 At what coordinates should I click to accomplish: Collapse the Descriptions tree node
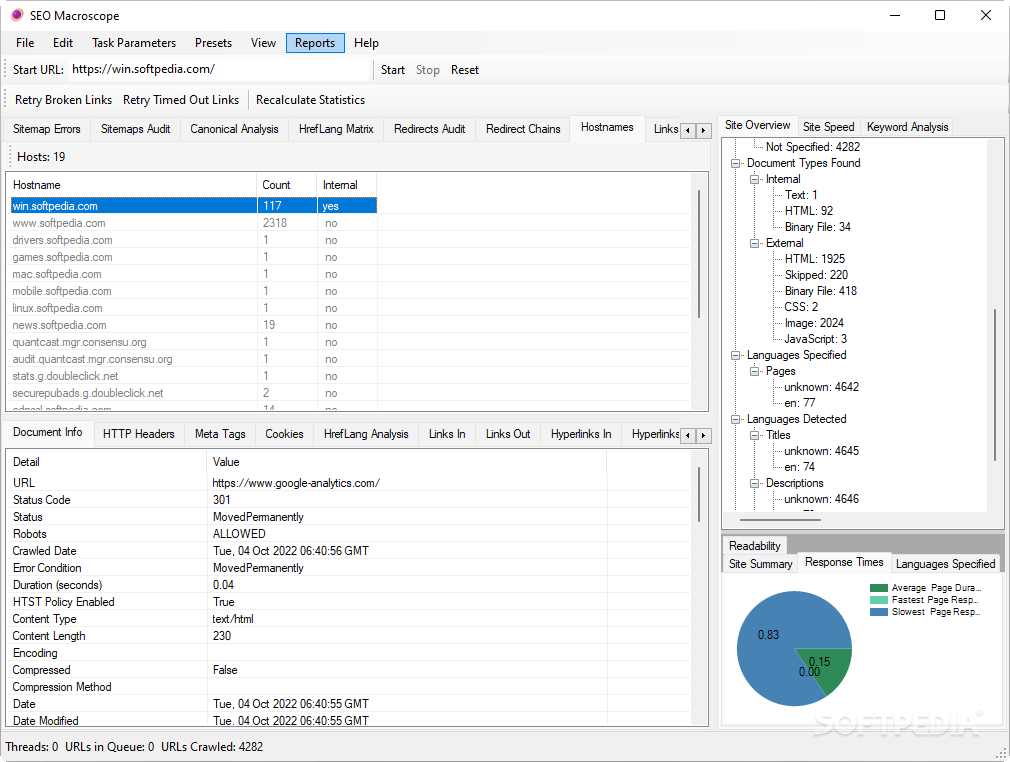coord(754,483)
